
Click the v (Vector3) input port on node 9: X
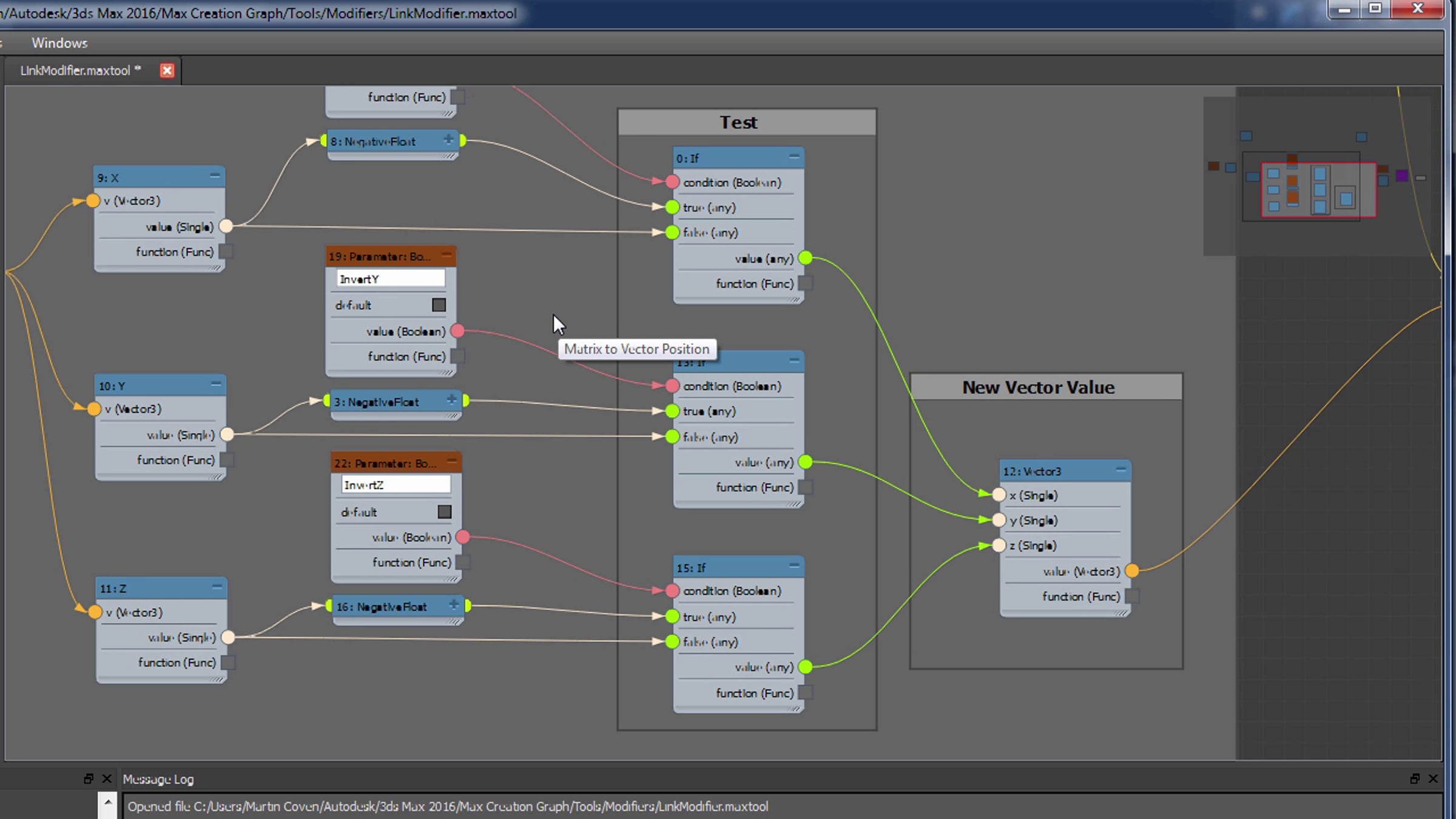coord(93,201)
